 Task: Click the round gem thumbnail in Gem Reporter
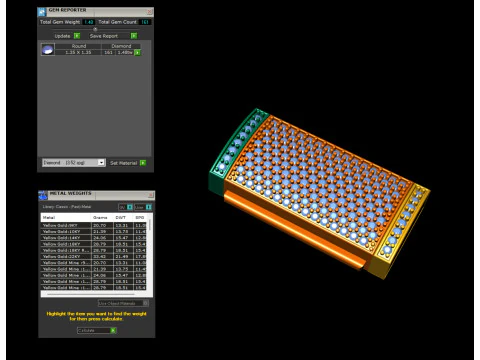[48, 49]
